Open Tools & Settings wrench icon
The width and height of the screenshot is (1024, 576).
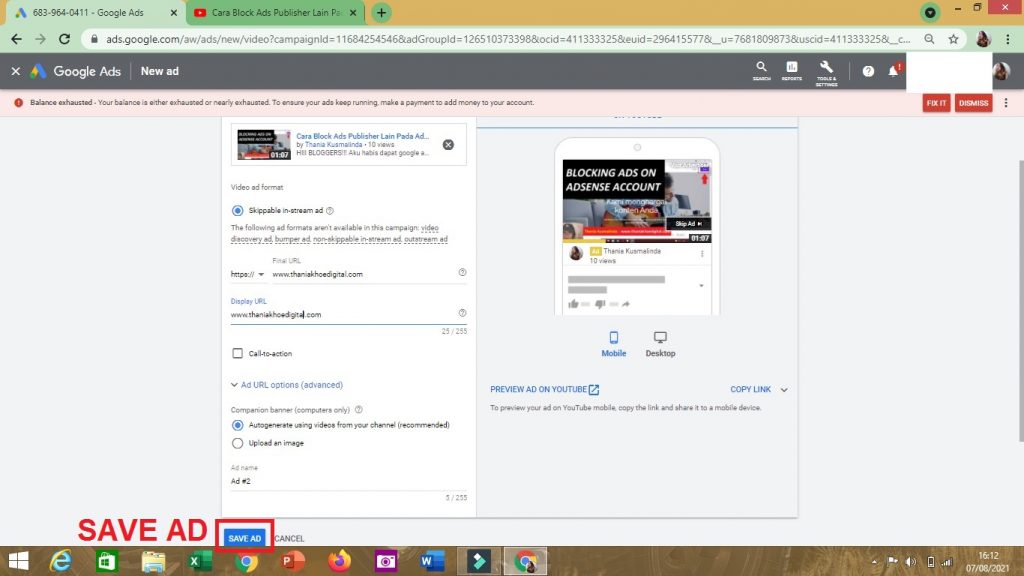[x=826, y=69]
